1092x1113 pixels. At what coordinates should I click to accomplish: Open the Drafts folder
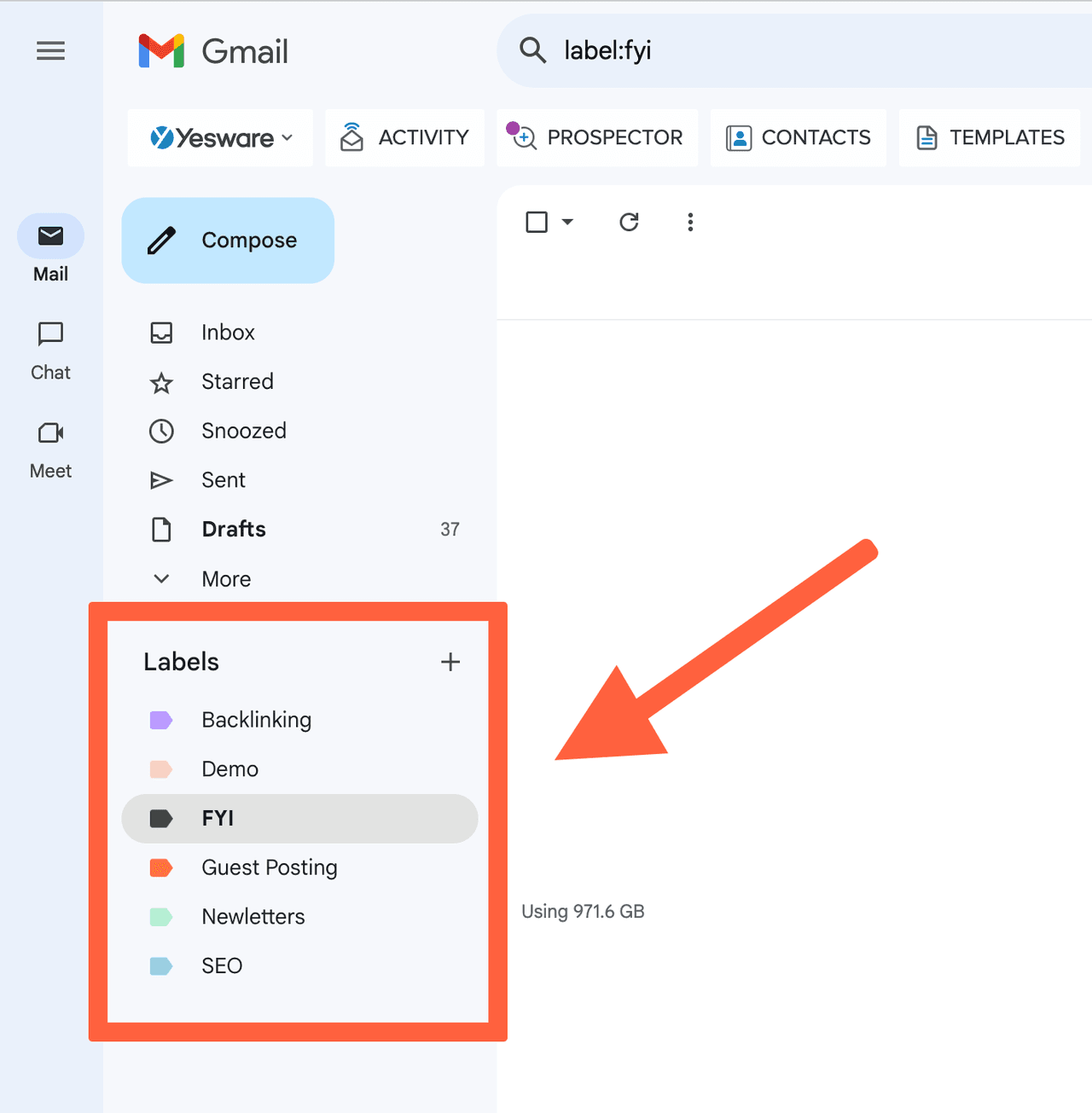[x=233, y=529]
